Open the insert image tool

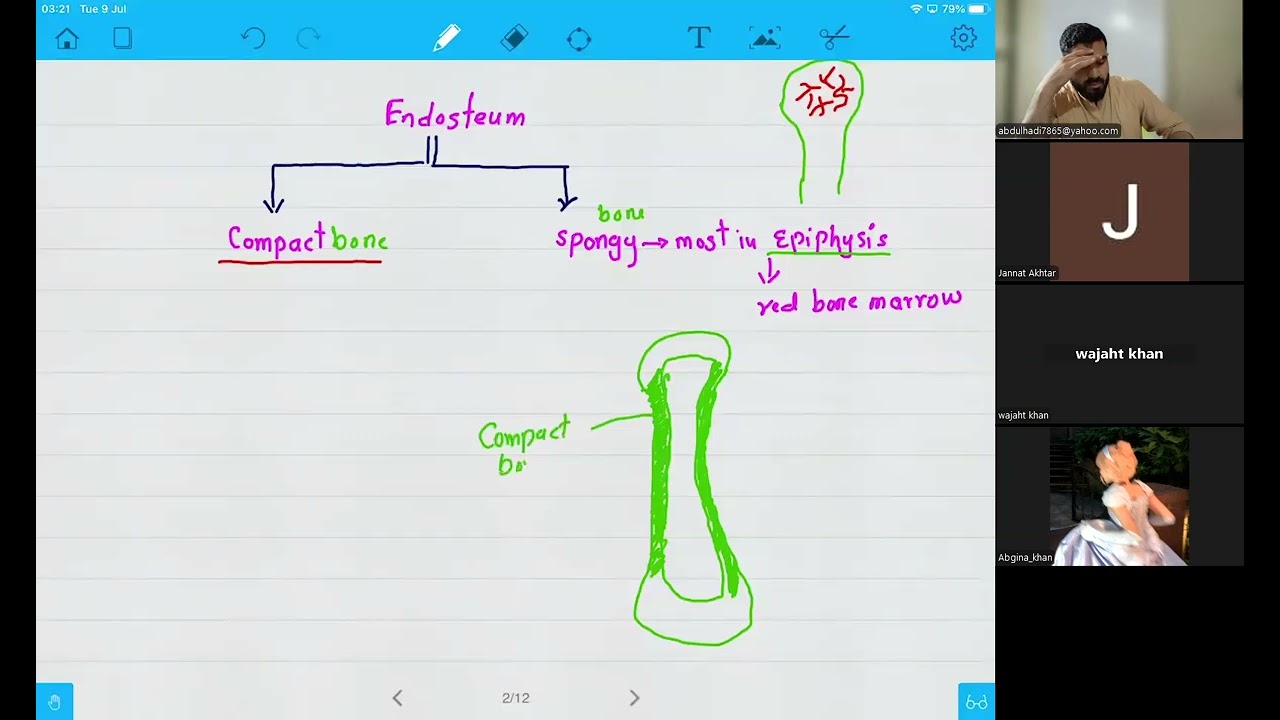(x=765, y=39)
